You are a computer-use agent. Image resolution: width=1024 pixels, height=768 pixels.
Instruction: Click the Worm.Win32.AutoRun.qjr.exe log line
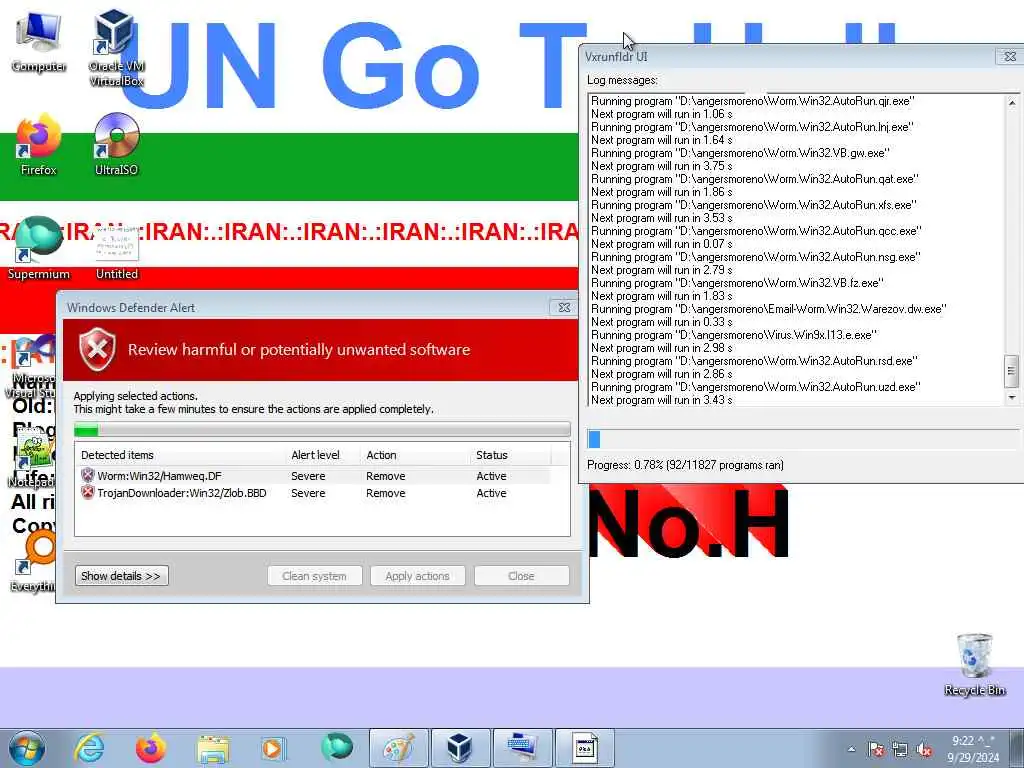pyautogui.click(x=752, y=101)
